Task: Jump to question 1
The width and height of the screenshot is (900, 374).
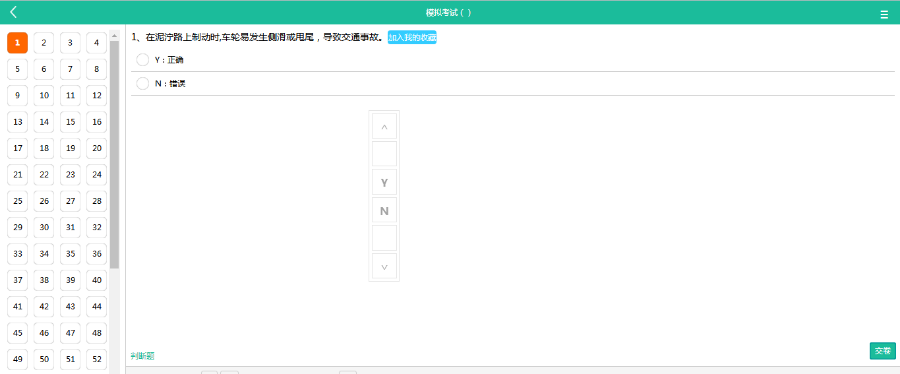Action: point(17,43)
